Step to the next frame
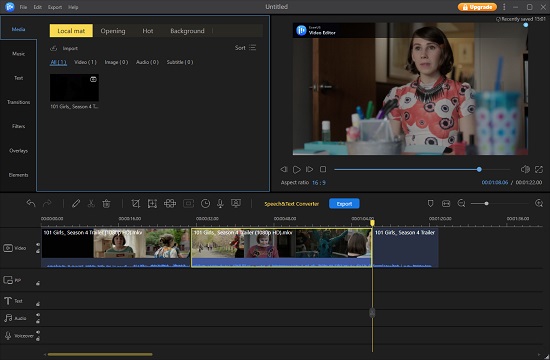The height and width of the screenshot is (360, 550). (x=309, y=169)
